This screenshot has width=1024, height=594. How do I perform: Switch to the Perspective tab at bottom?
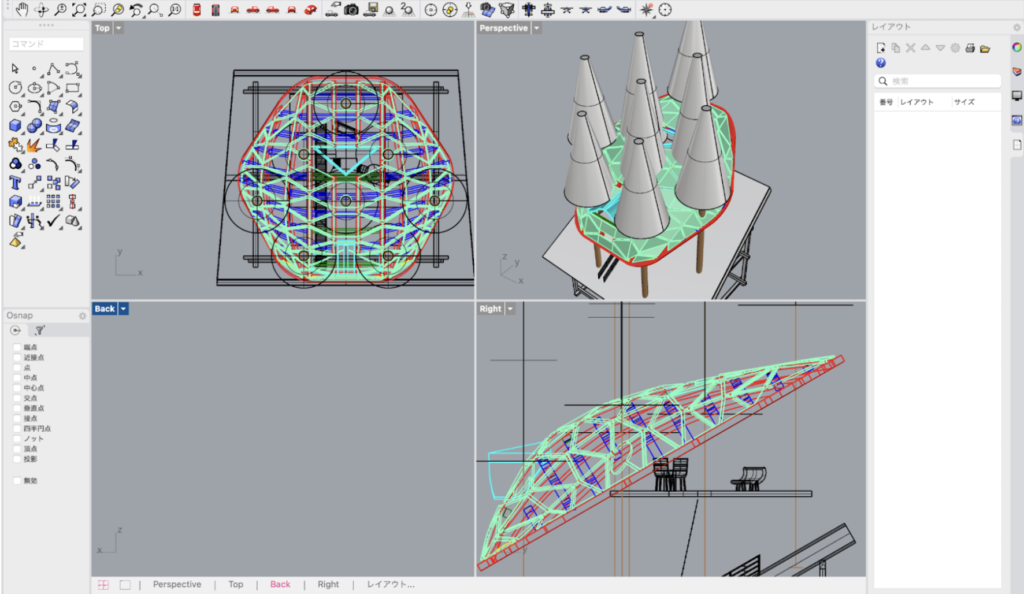[177, 584]
